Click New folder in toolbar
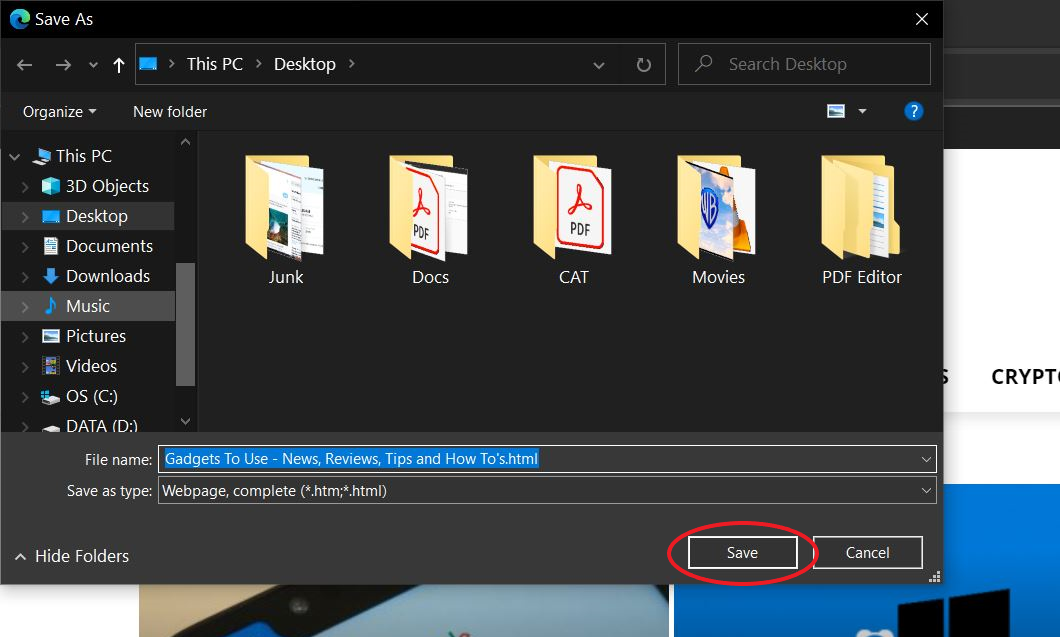 click(x=170, y=112)
